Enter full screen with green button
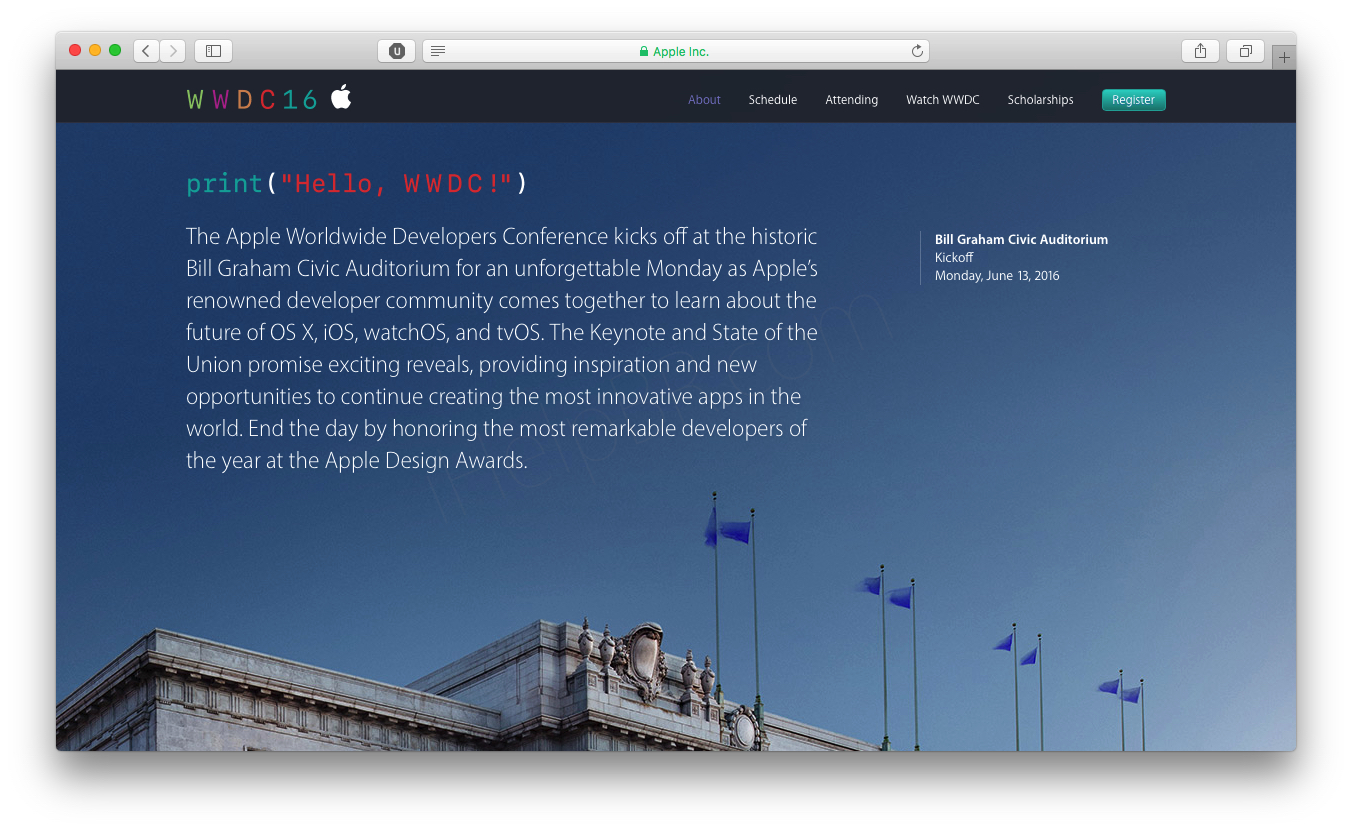This screenshot has width=1352, height=831. 115,50
